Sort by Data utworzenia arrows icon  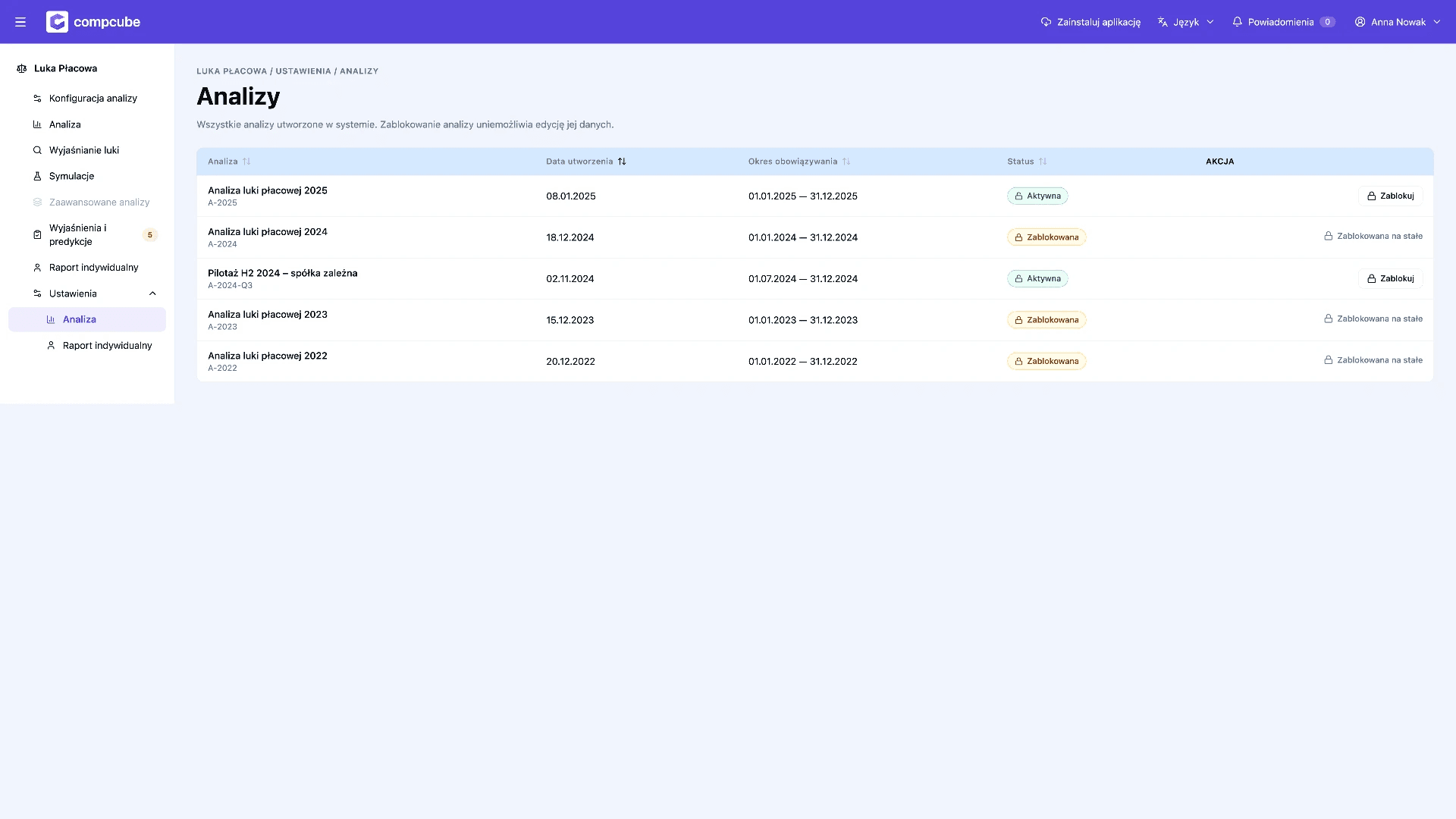click(622, 162)
